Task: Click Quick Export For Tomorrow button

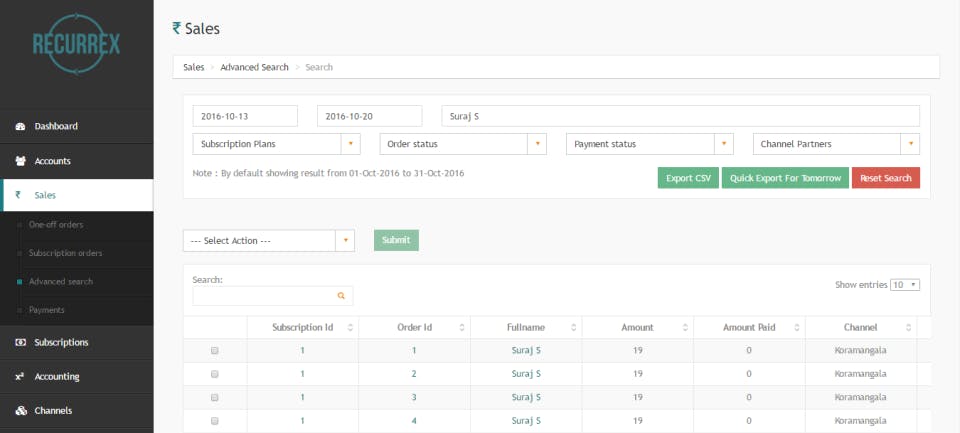Action: (x=786, y=178)
